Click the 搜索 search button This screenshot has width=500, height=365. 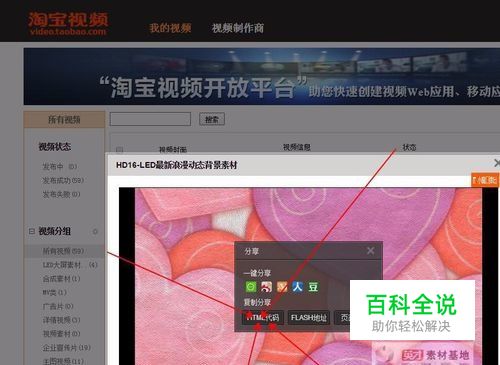[x=212, y=119]
